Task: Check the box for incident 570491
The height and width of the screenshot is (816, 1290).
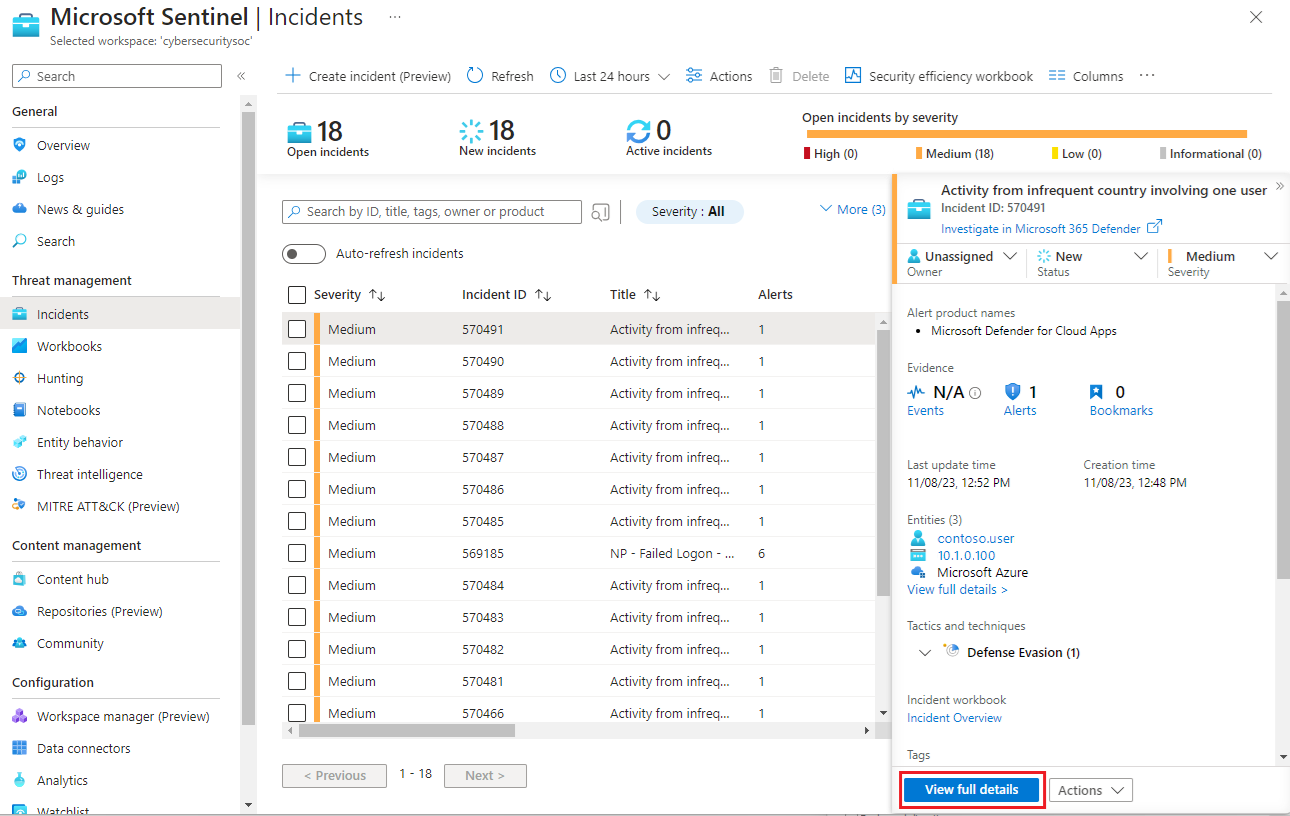Action: 297,329
